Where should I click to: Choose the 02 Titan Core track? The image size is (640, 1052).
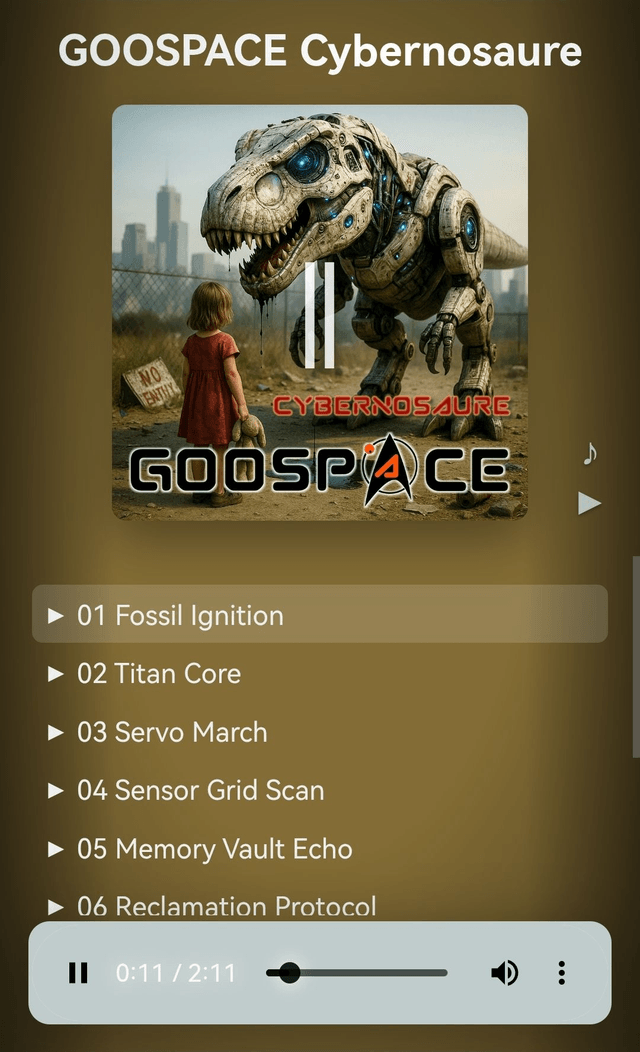coord(158,674)
